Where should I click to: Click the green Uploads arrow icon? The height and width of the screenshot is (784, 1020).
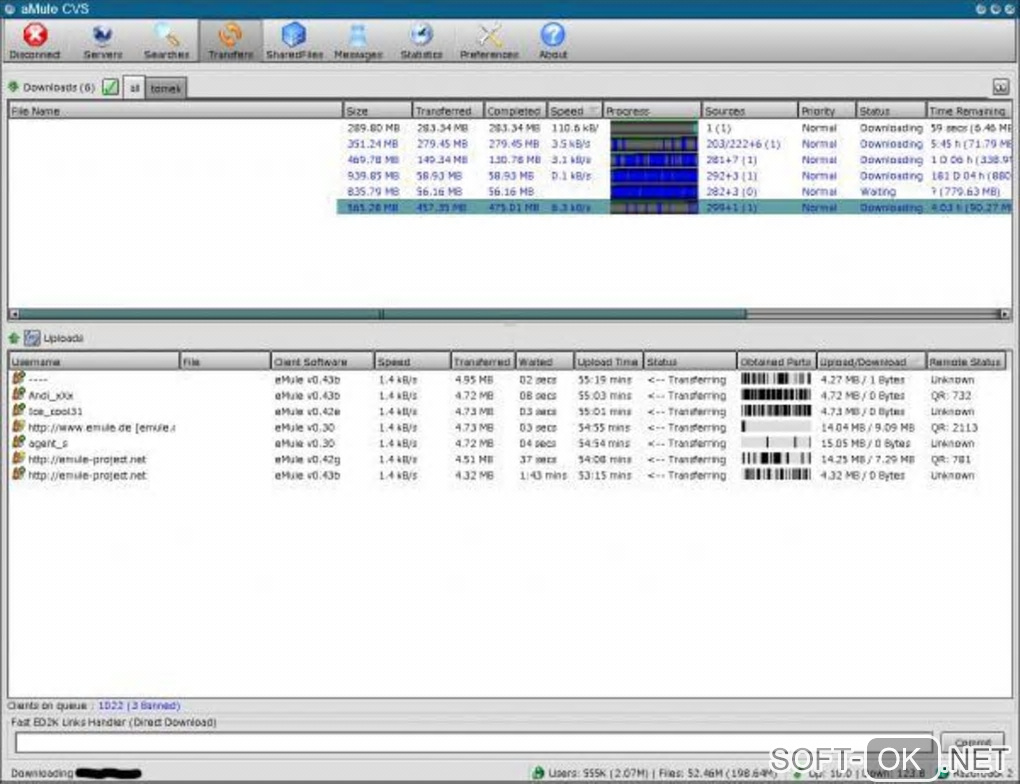pos(14,338)
